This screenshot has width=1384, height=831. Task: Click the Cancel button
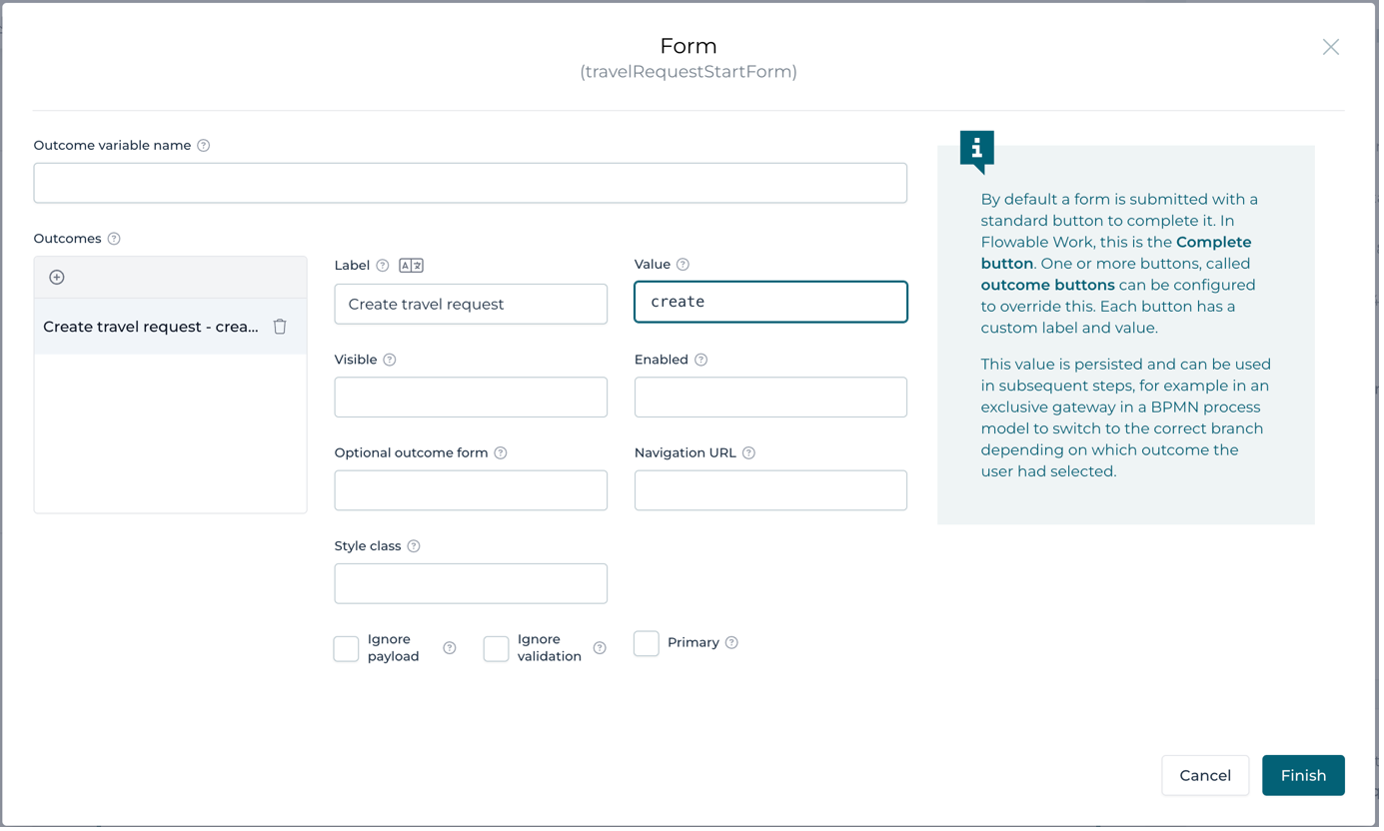click(1205, 775)
